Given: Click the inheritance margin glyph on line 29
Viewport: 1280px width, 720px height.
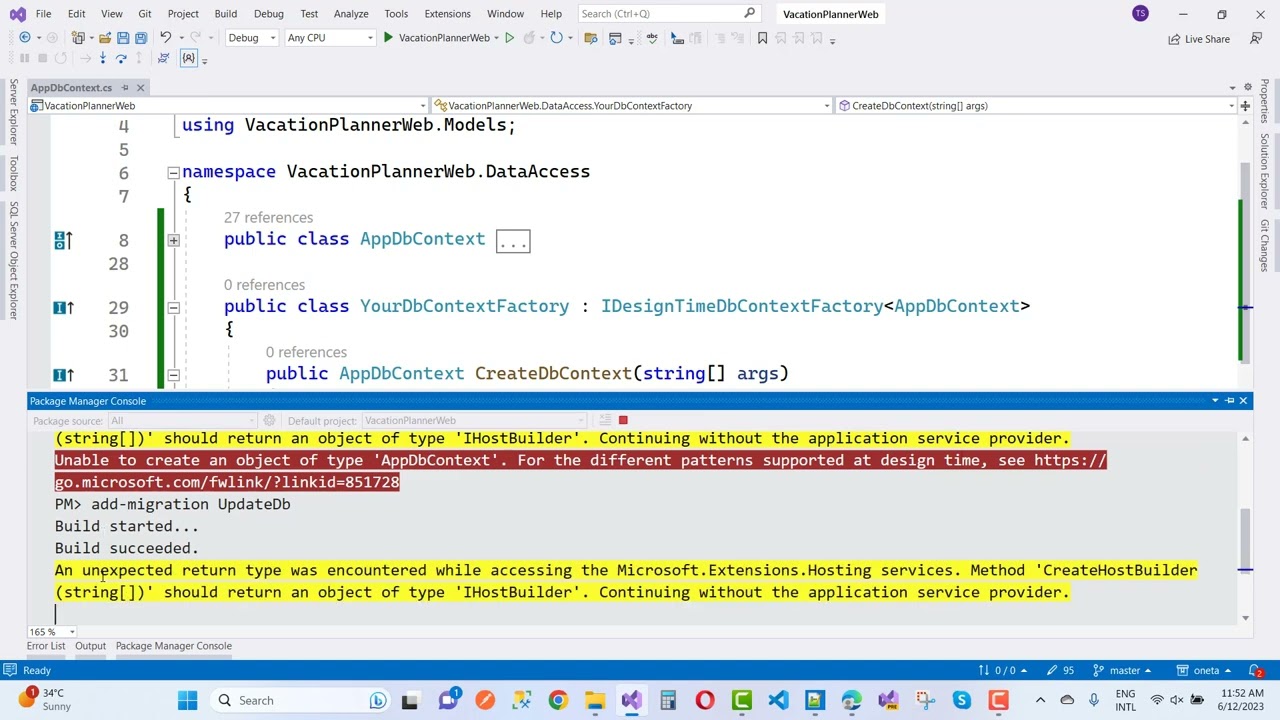Looking at the screenshot, I should (63, 307).
